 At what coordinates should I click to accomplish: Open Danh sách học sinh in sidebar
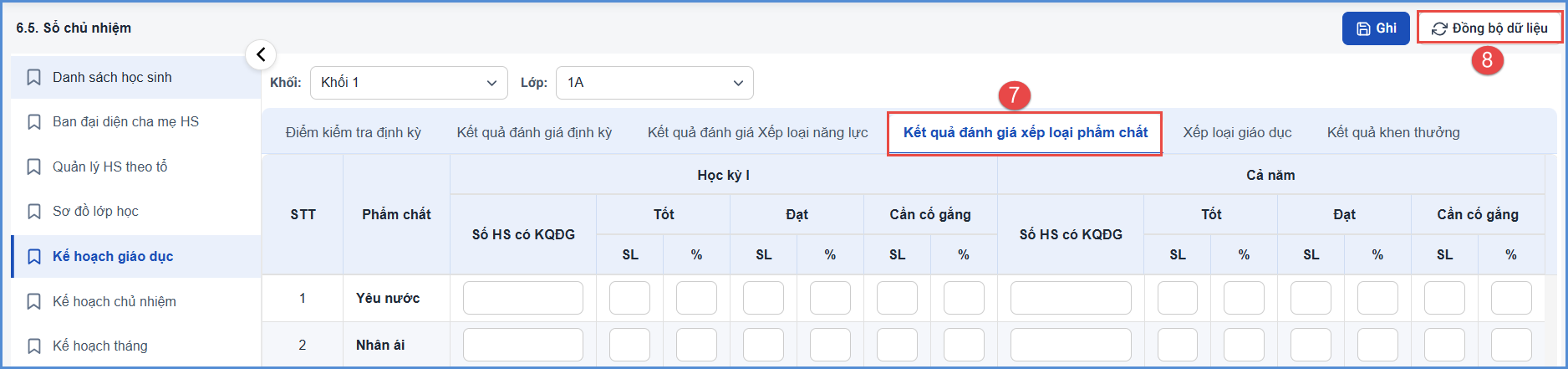136,77
